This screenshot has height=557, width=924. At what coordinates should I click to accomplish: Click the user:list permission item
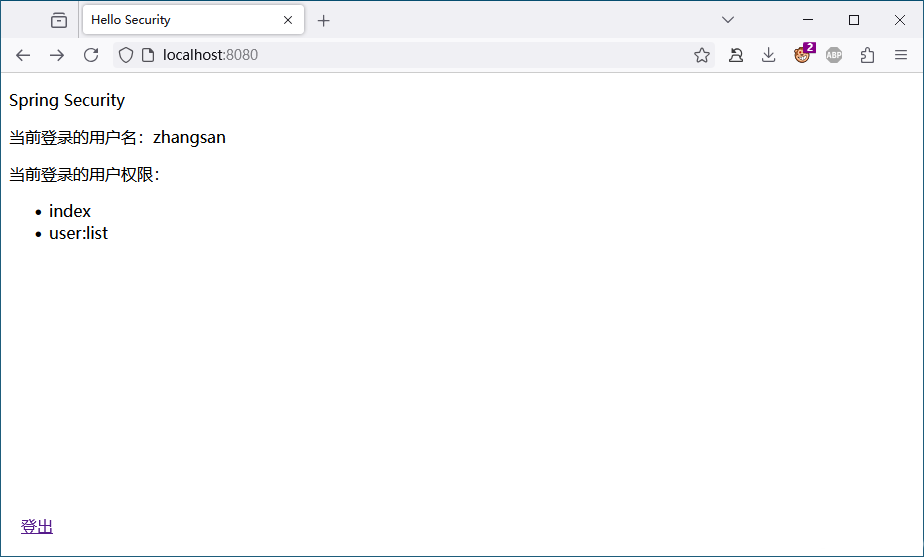pos(78,233)
